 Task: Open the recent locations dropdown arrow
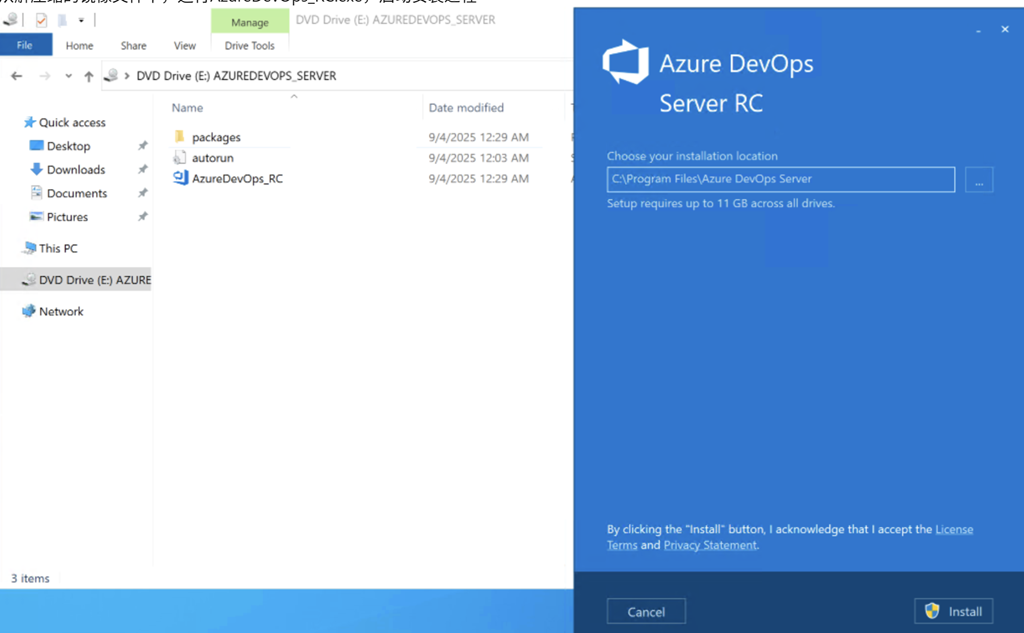pyautogui.click(x=69, y=76)
